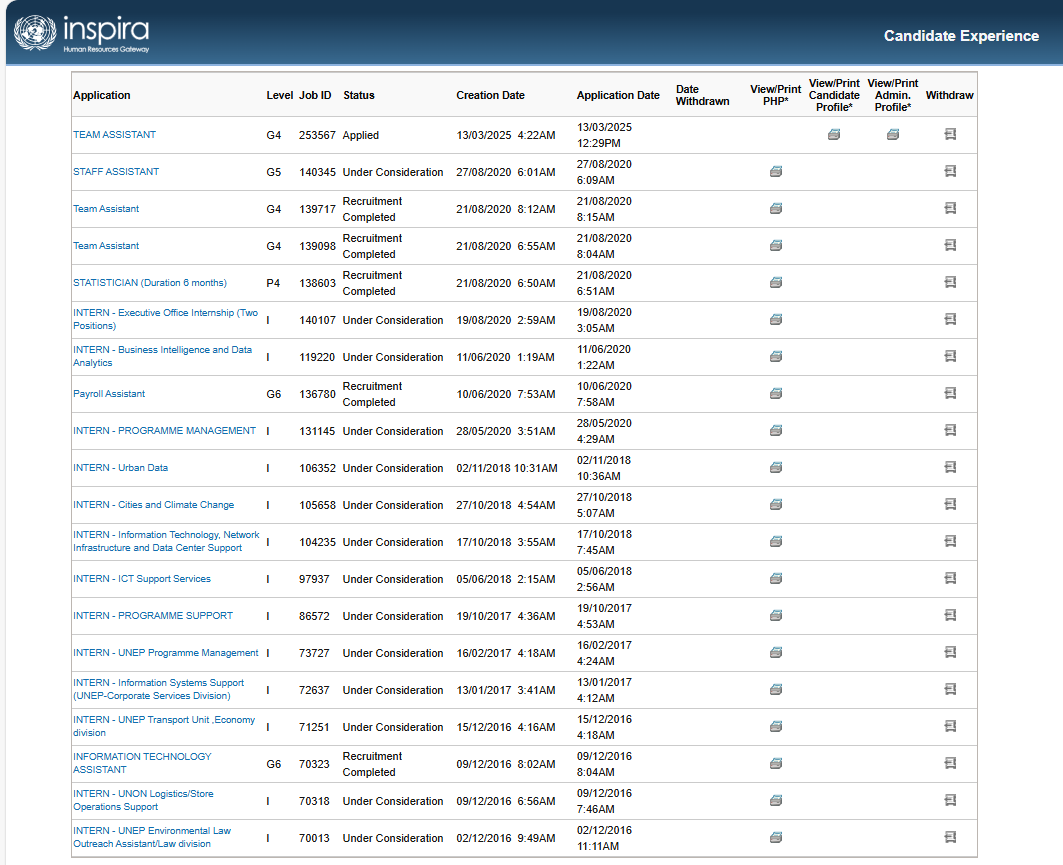Screen dimensions: 1063x865
Task: Print PHP for INTERN - Urban Data
Action: click(776, 467)
